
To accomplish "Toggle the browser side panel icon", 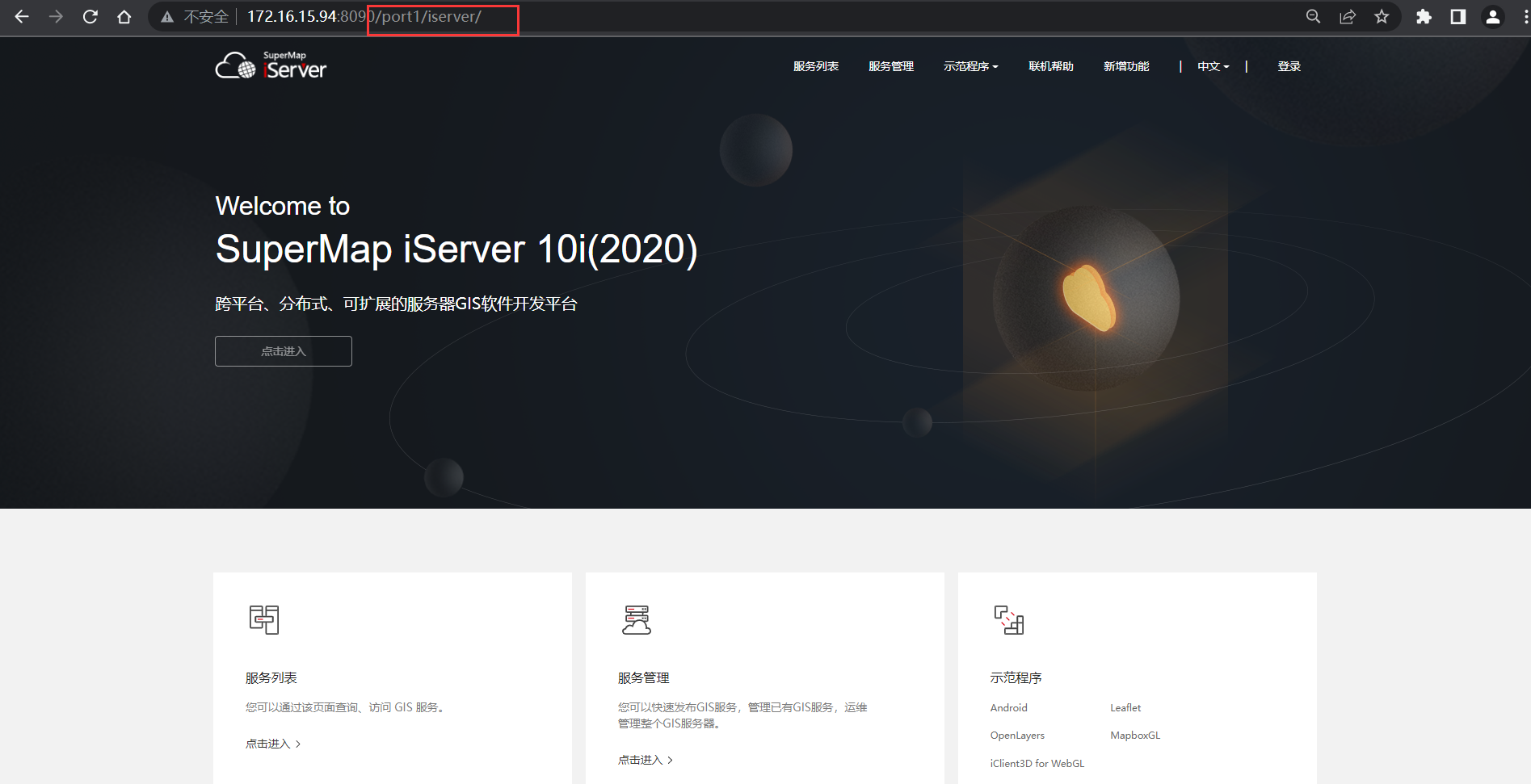I will pos(1458,17).
